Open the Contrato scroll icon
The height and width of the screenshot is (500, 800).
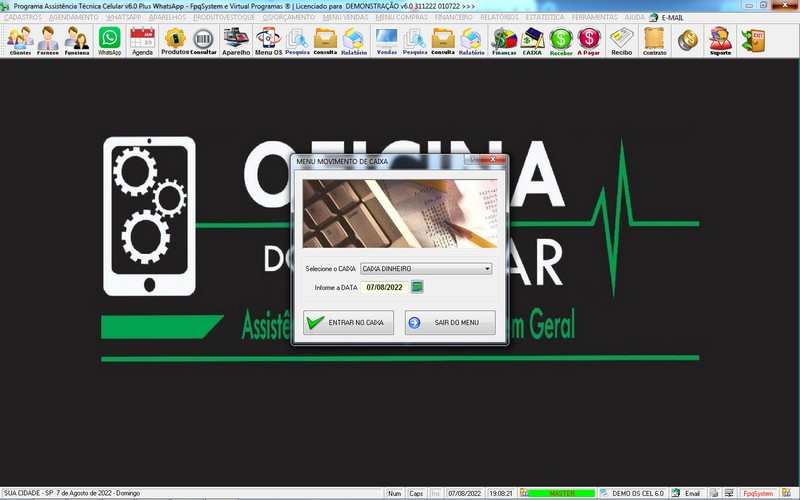point(655,41)
